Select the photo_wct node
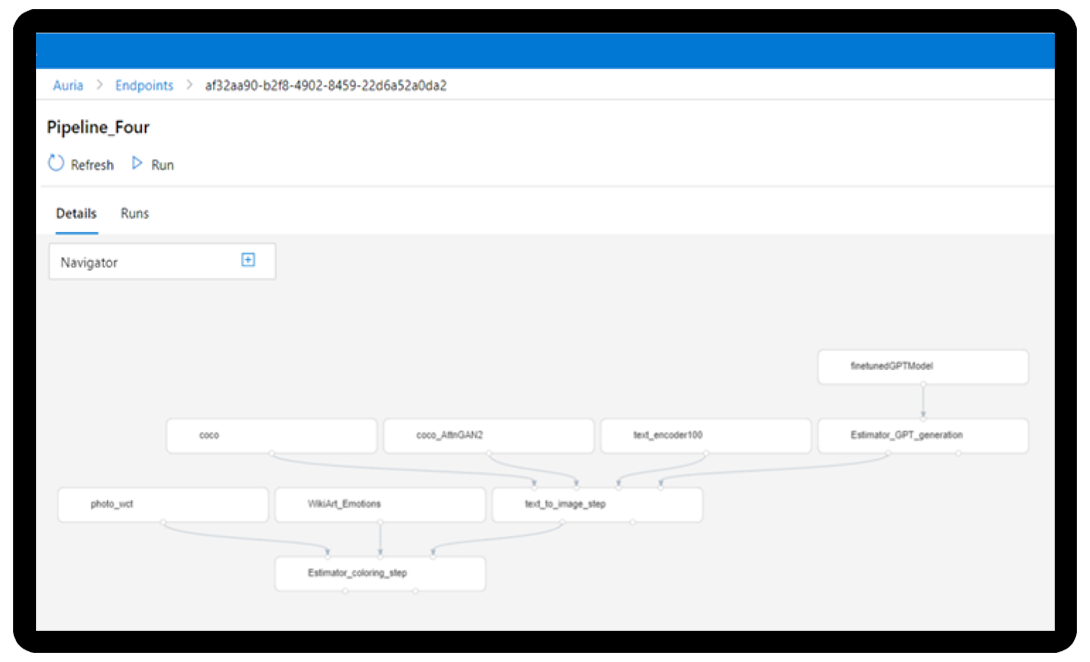This screenshot has height=662, width=1090. coord(163,505)
